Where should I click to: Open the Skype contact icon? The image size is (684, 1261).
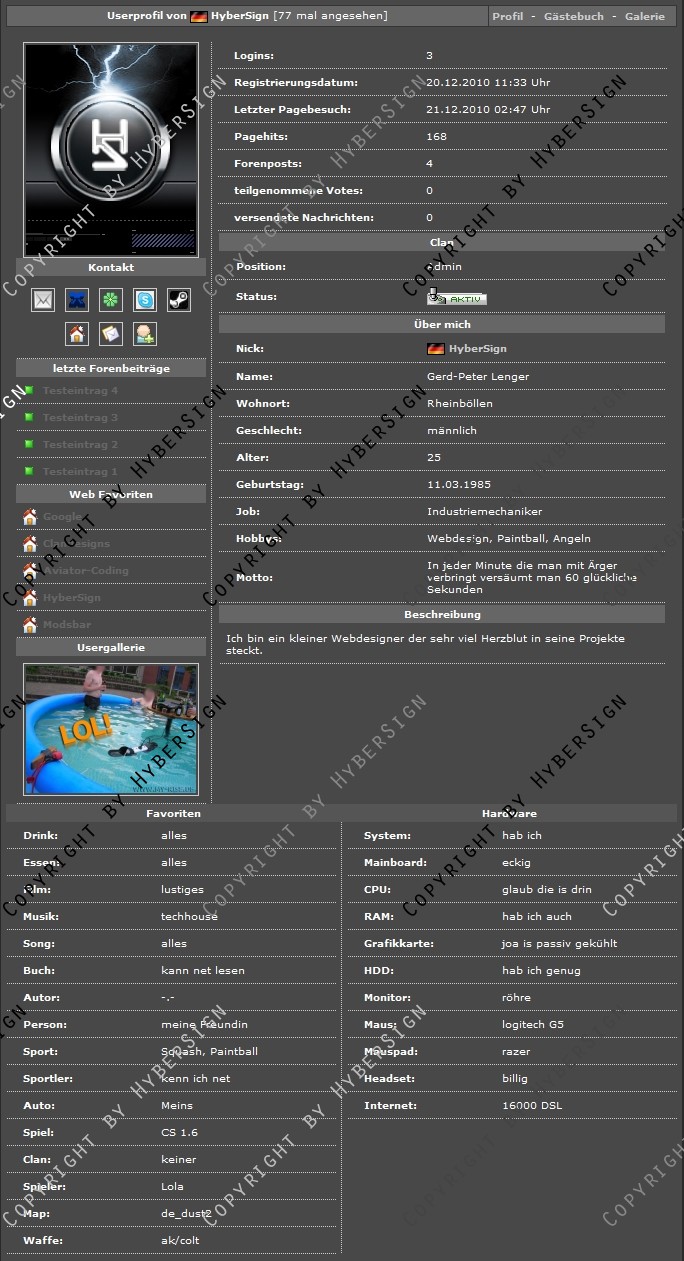tap(145, 300)
